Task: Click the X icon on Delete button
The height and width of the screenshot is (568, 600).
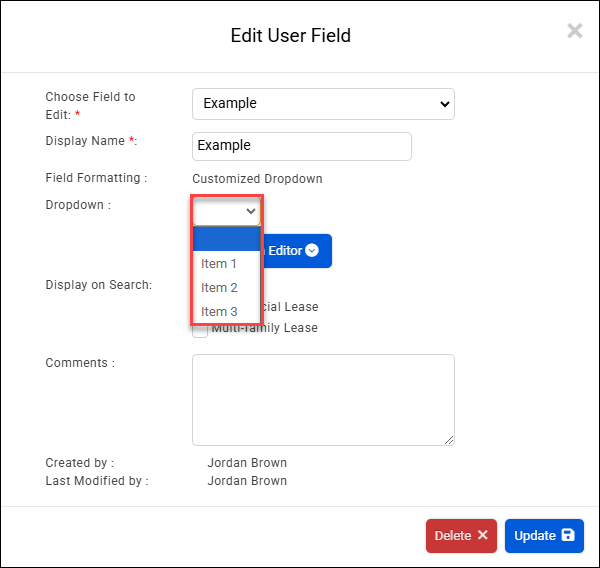Action: [x=483, y=535]
